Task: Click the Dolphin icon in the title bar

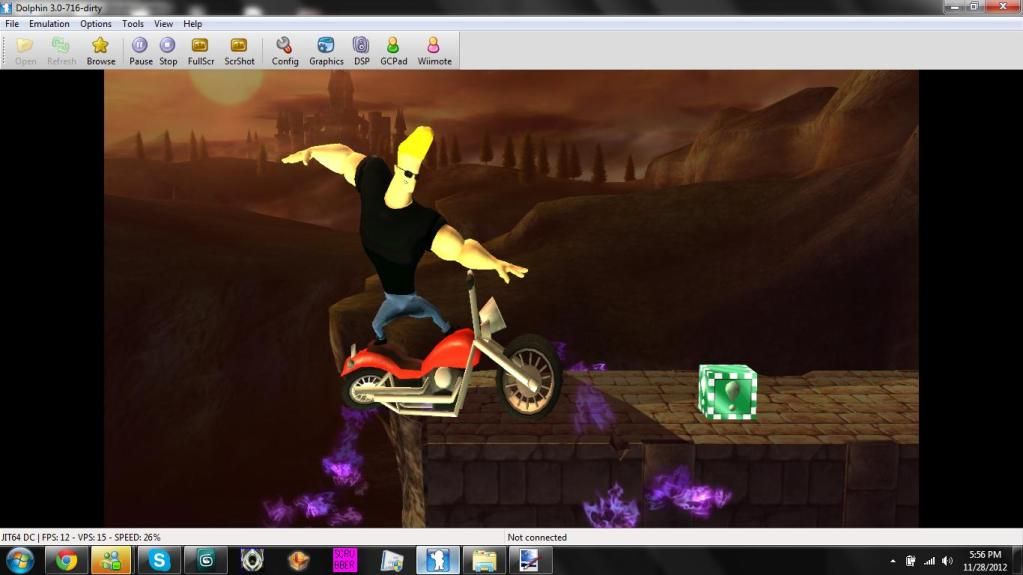Action: pyautogui.click(x=7, y=8)
